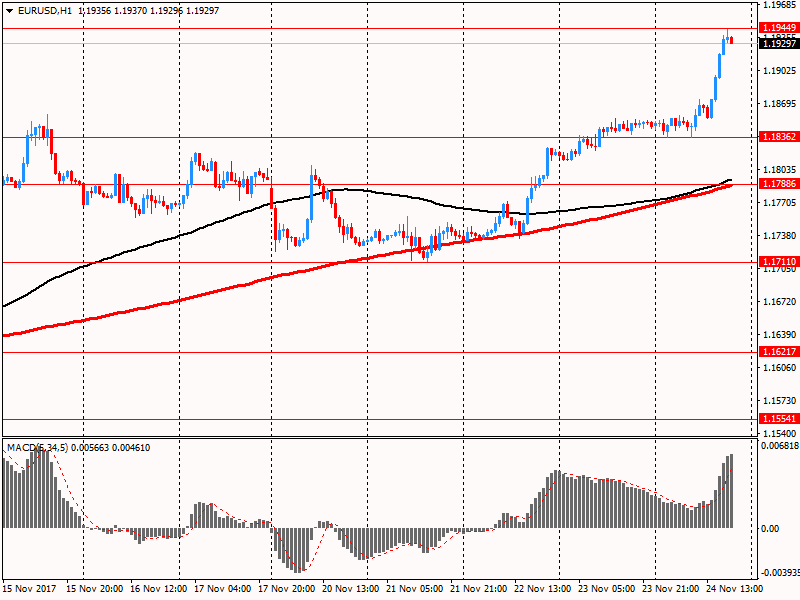The image size is (800, 600).
Task: Click the 21 Nov 05:00 time axis label
Action: (415, 589)
